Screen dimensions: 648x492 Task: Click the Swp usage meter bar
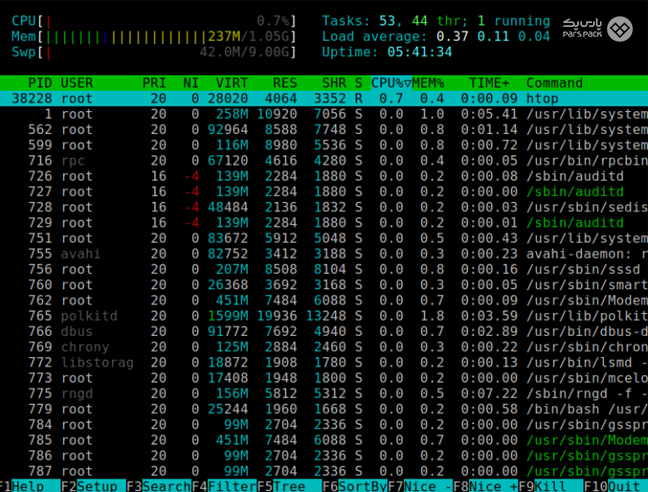click(x=154, y=52)
